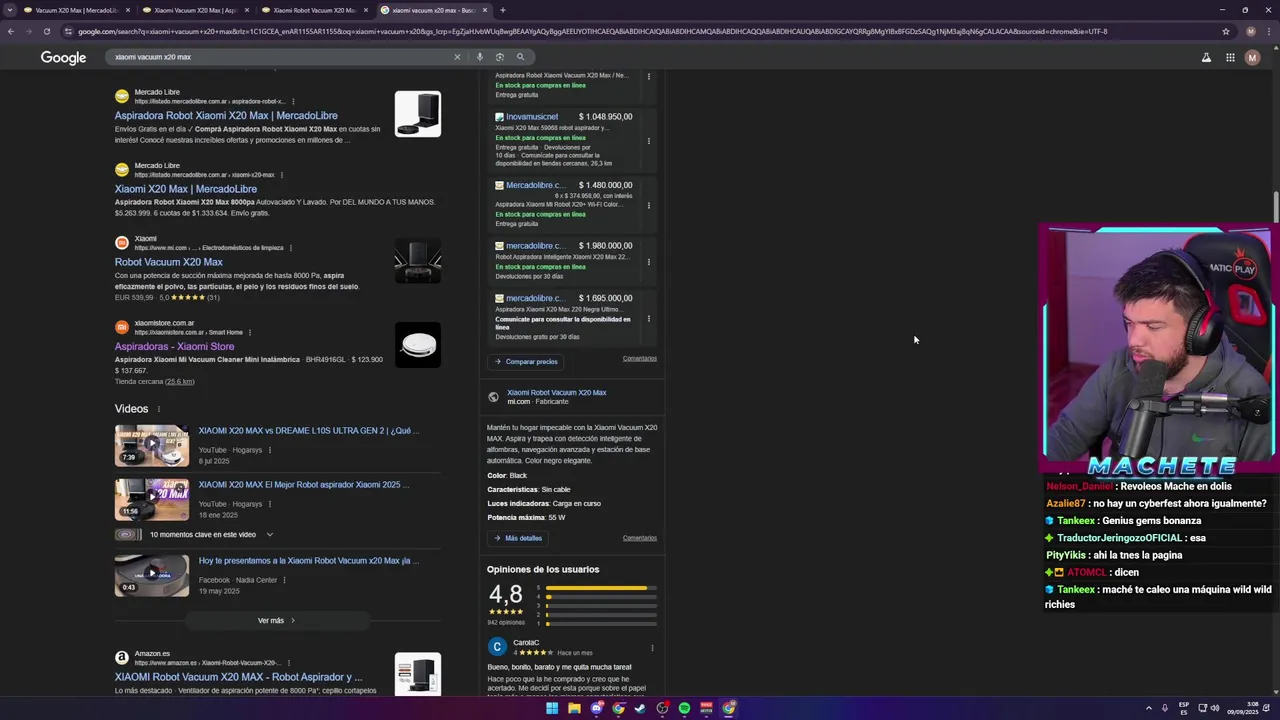
Task: Click the Google search text field
Action: (280, 57)
